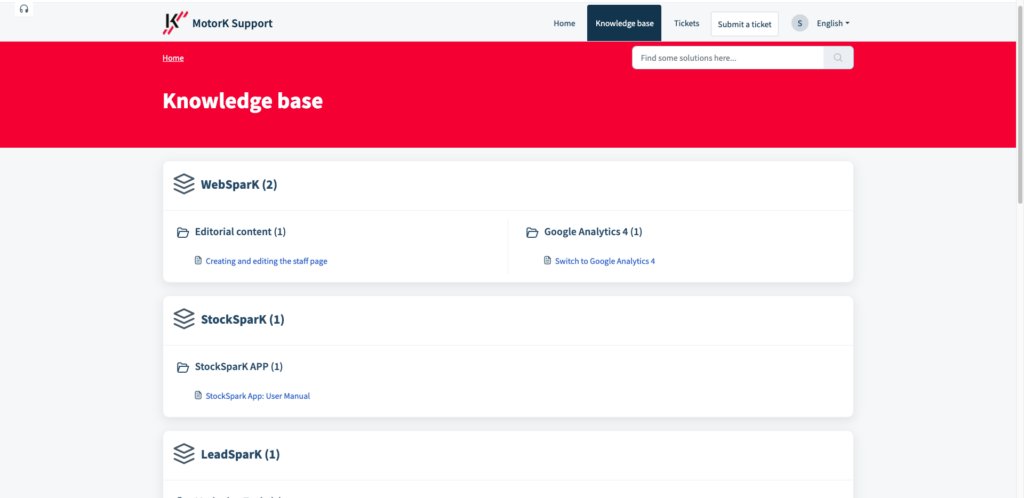Click the Google Analytics 4 folder icon
Screen dimensions: 1024x498
point(532,232)
